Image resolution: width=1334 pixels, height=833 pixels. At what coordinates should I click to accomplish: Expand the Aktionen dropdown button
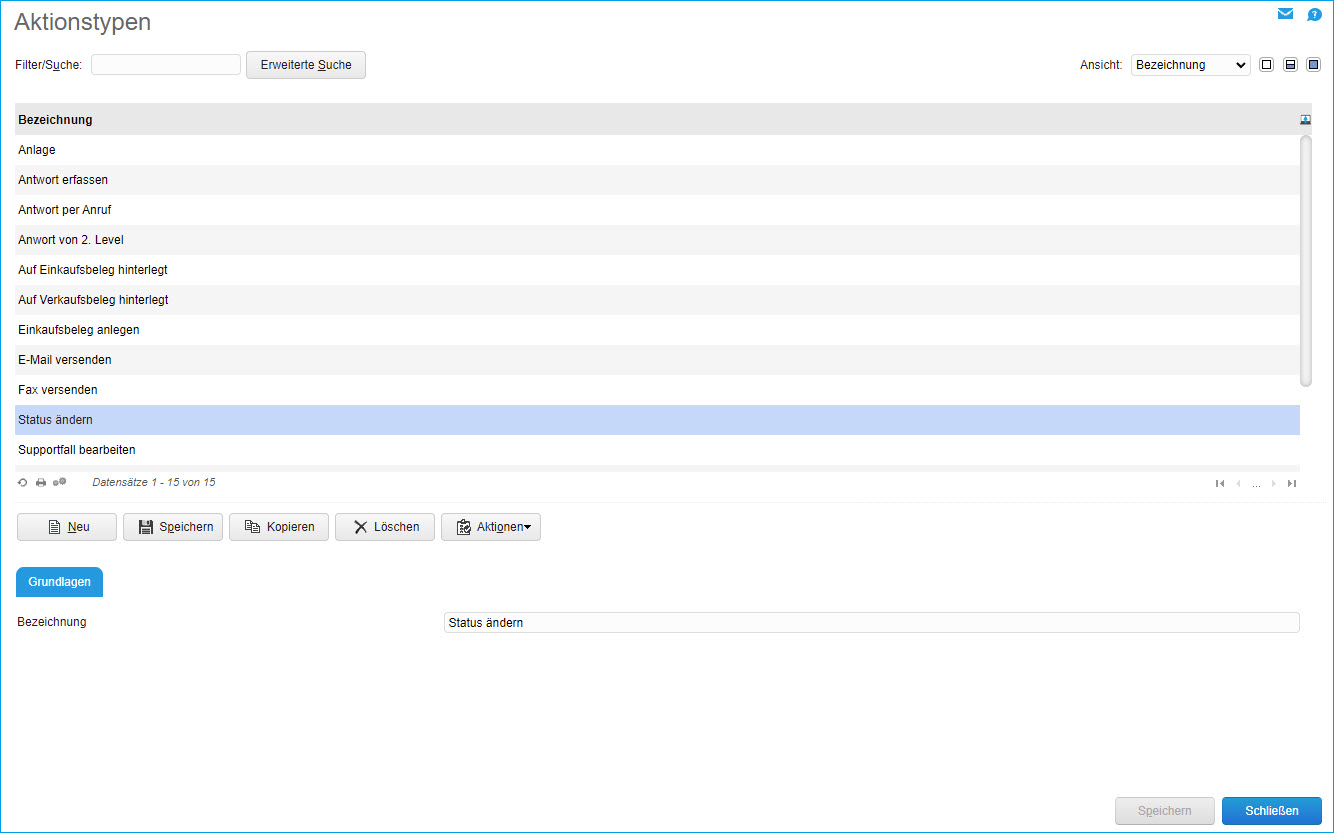coord(491,527)
